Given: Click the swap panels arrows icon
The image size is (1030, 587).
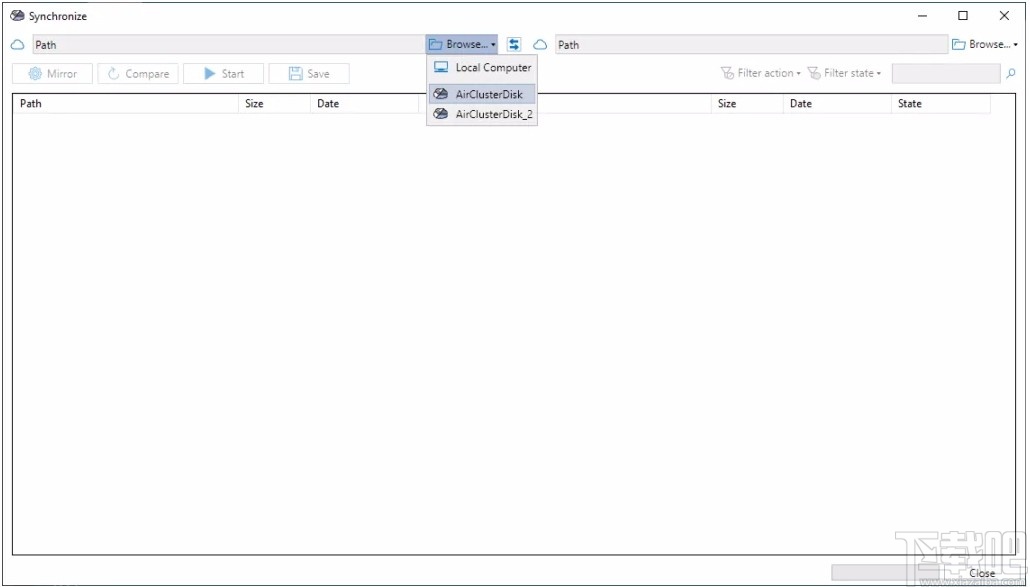Looking at the screenshot, I should [513, 43].
